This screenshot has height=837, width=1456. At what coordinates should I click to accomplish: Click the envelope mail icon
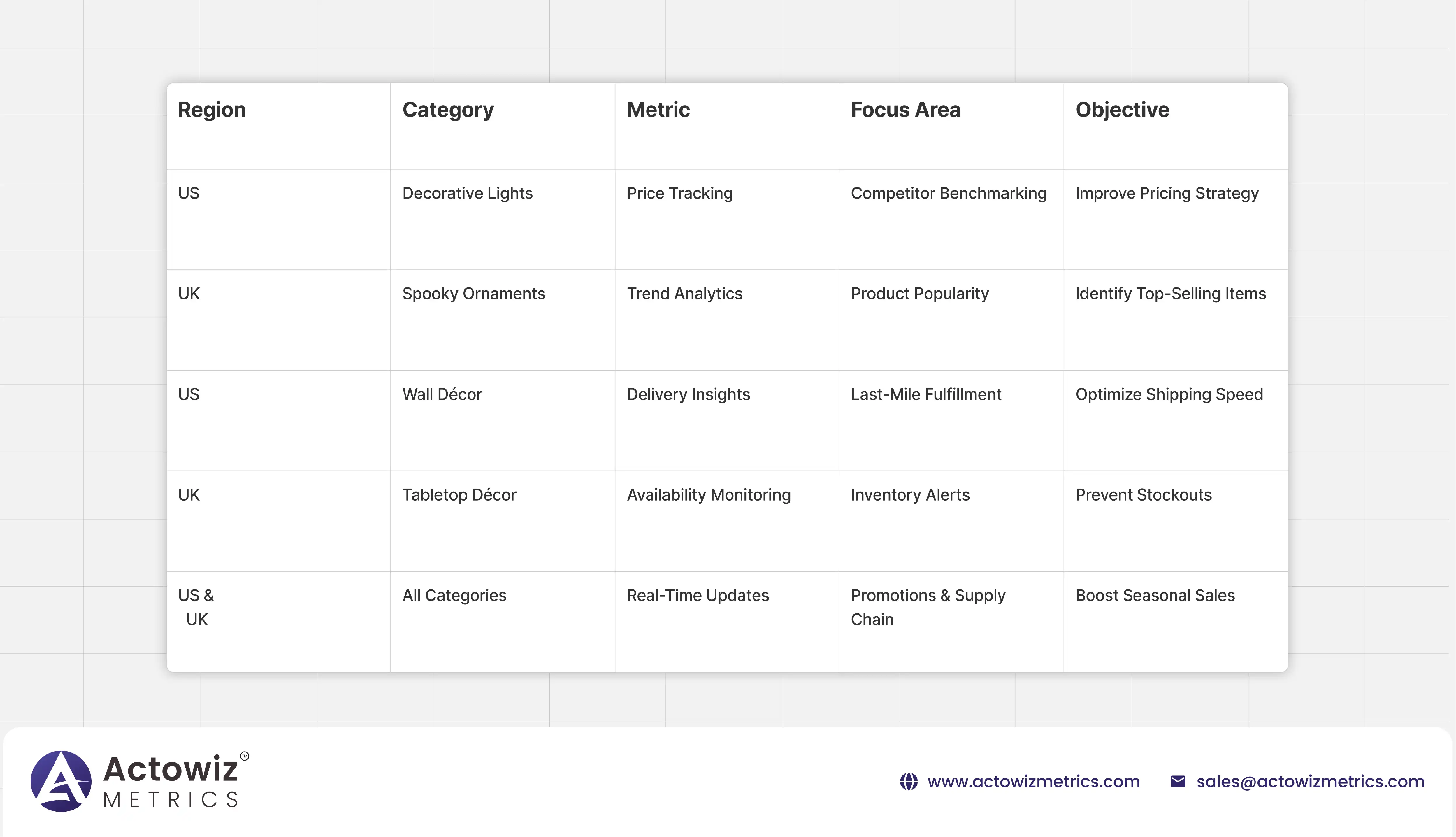(x=1177, y=781)
